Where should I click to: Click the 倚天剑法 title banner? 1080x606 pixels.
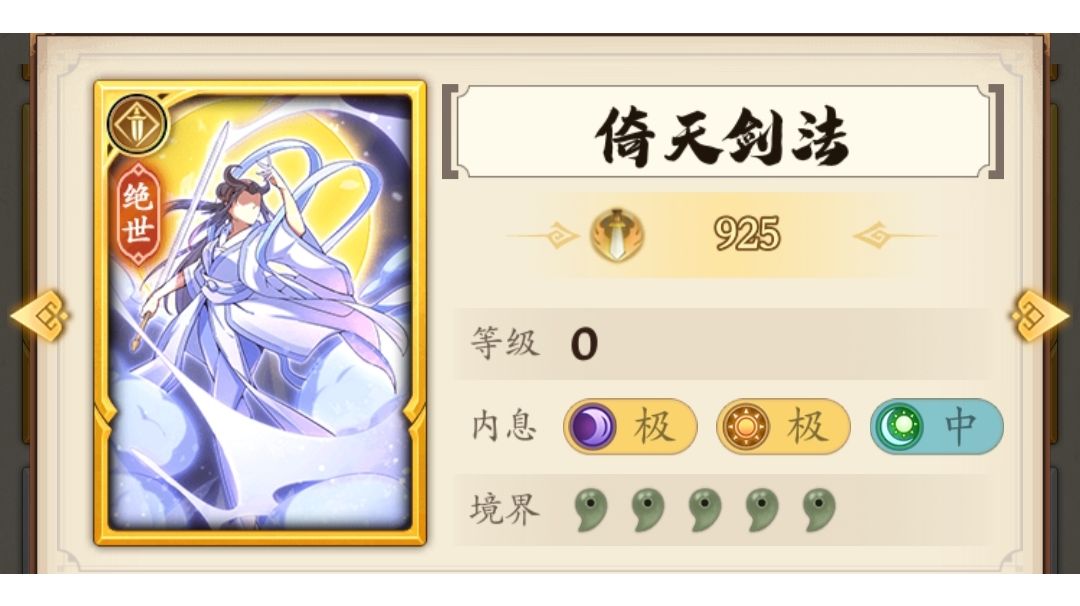pyautogui.click(x=723, y=132)
